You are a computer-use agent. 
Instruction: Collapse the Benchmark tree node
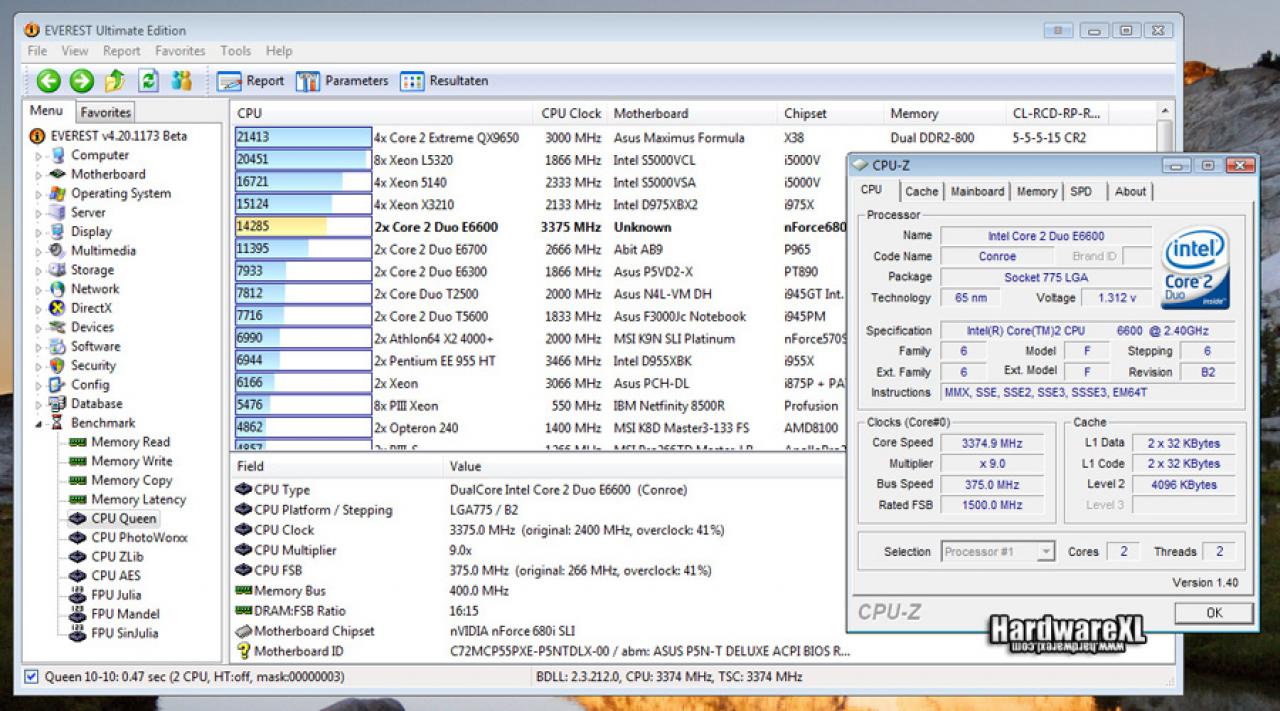click(40, 424)
